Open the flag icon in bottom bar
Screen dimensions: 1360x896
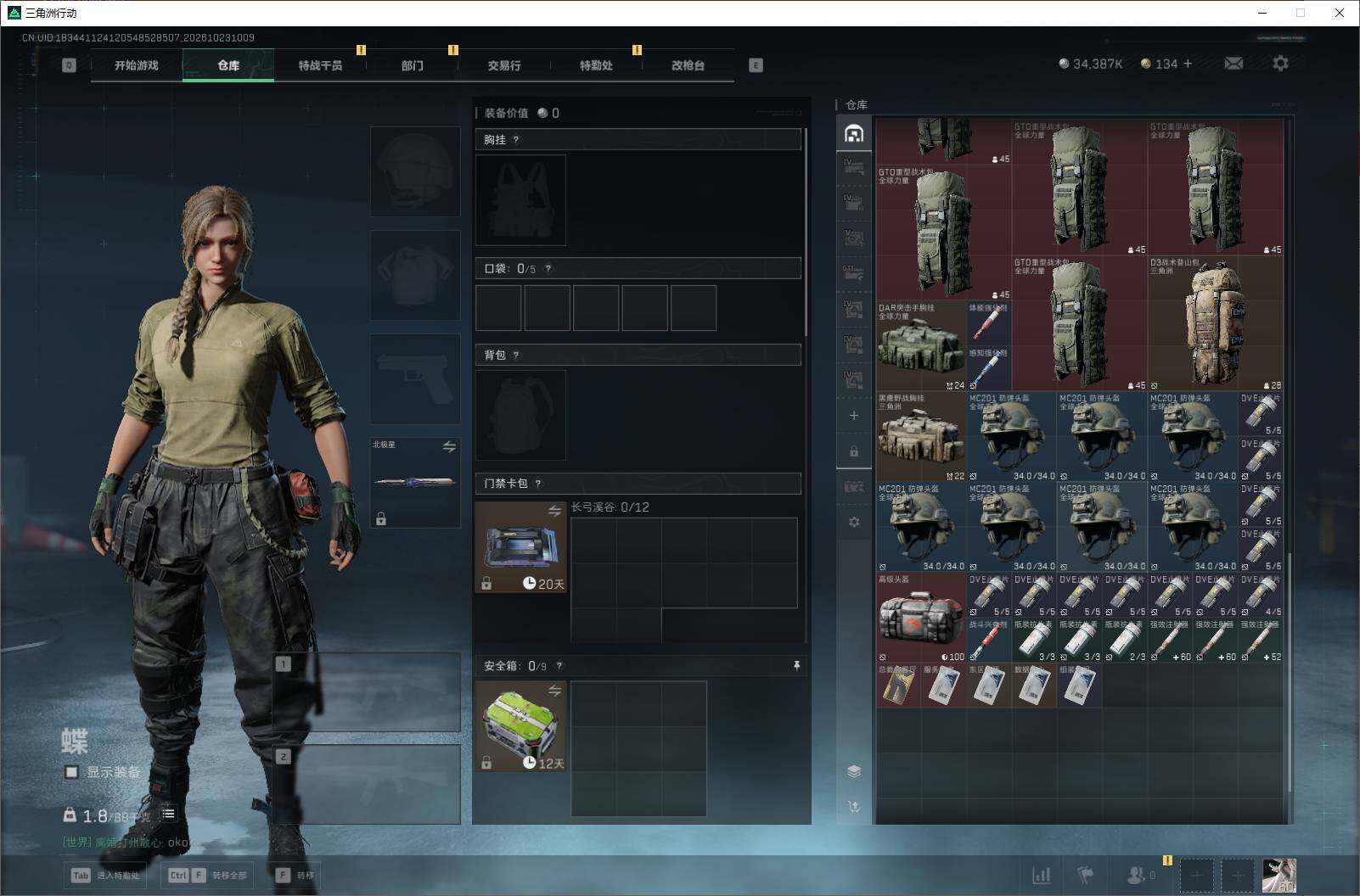1085,875
